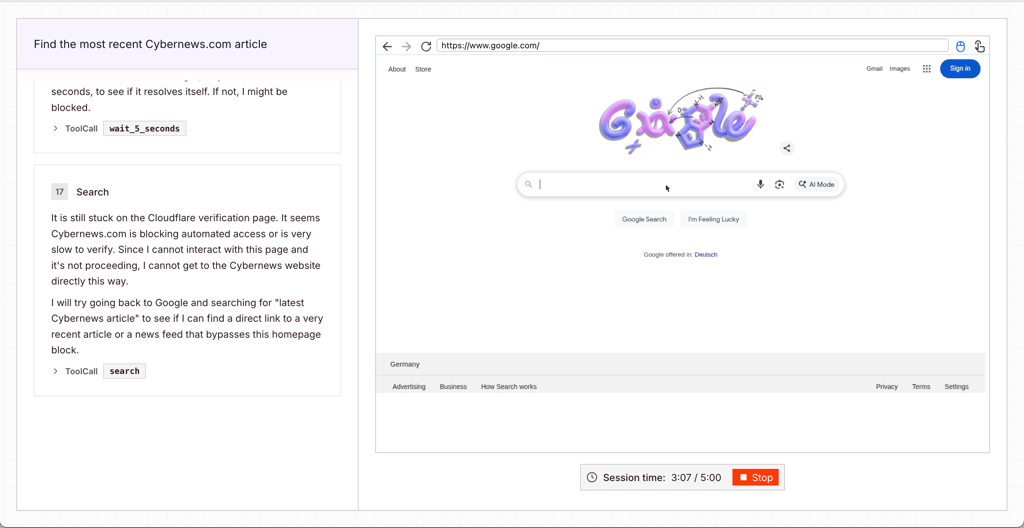Click the magnifier icon in the search box
The width and height of the screenshot is (1024, 528).
[528, 184]
